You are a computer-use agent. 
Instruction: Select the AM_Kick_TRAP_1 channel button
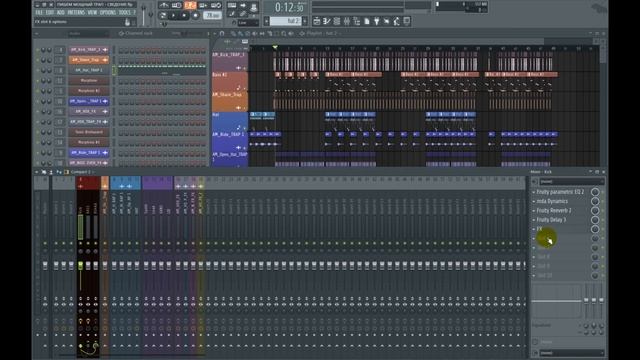(89, 50)
